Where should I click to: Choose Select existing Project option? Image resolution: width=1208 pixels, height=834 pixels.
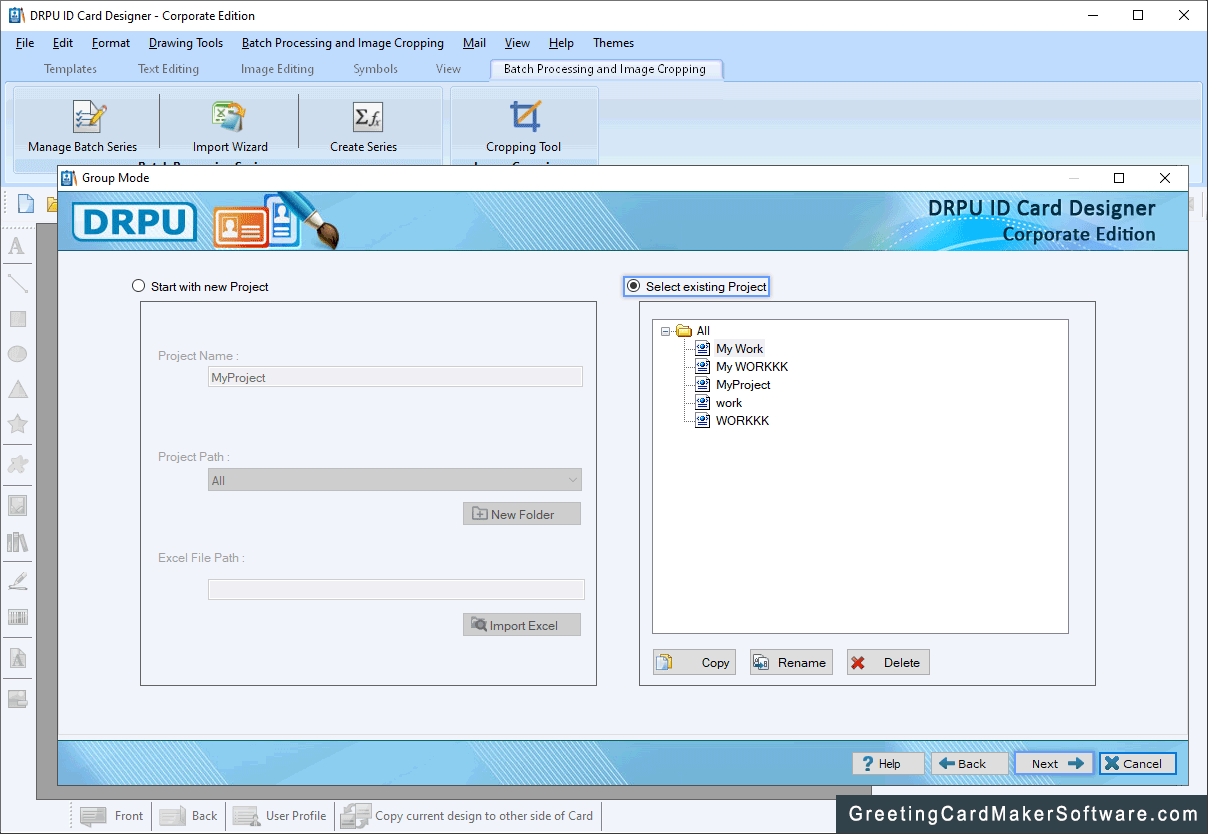point(696,286)
